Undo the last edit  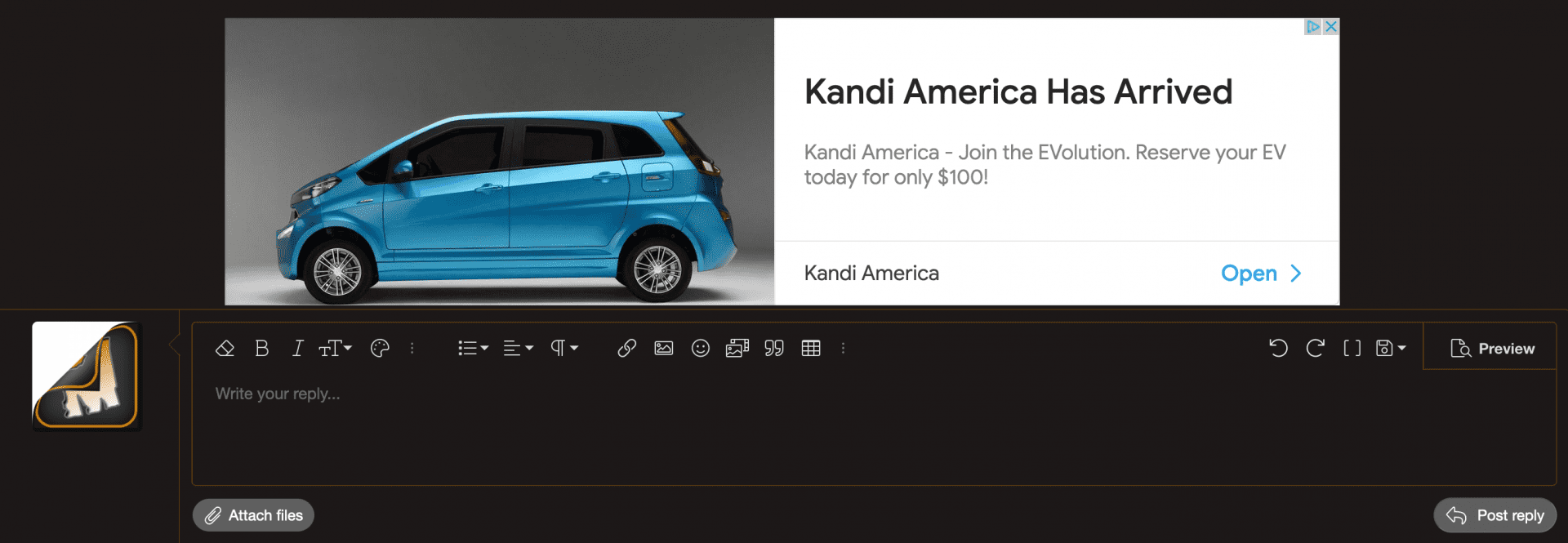[x=1278, y=349]
